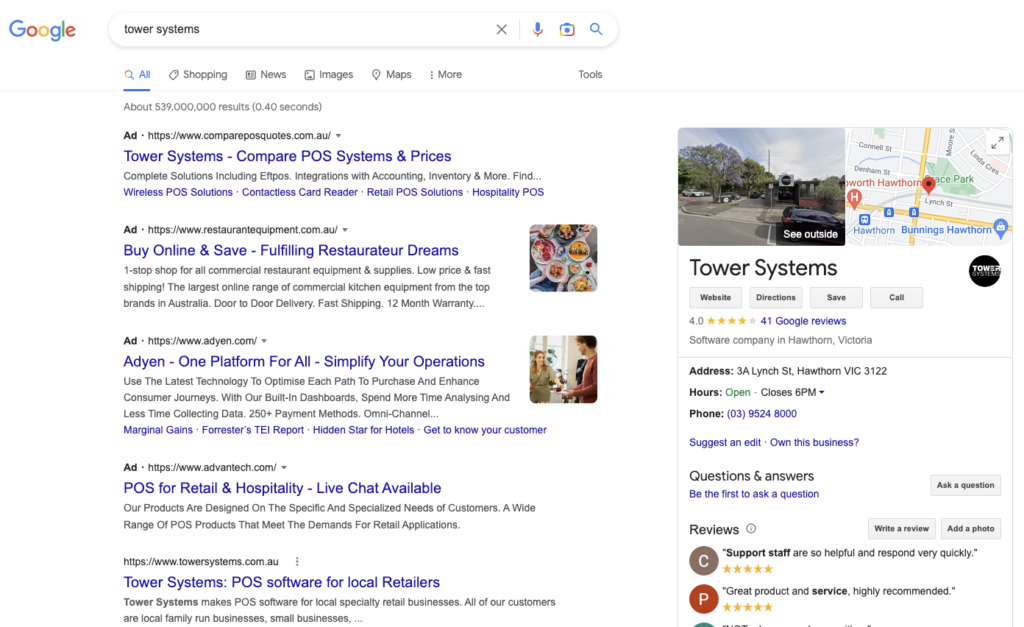Click the Support staff review text
Viewport: 1024px width, 627px height.
850,553
